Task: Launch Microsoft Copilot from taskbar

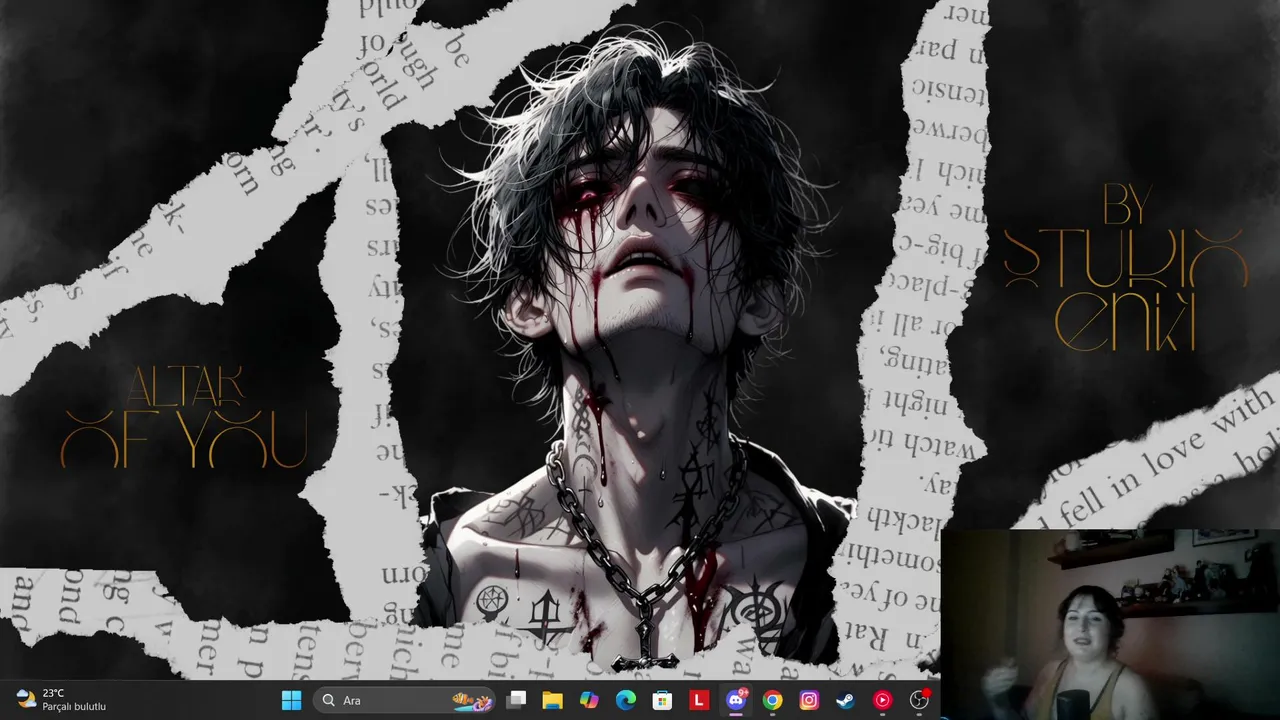Action: click(x=589, y=700)
